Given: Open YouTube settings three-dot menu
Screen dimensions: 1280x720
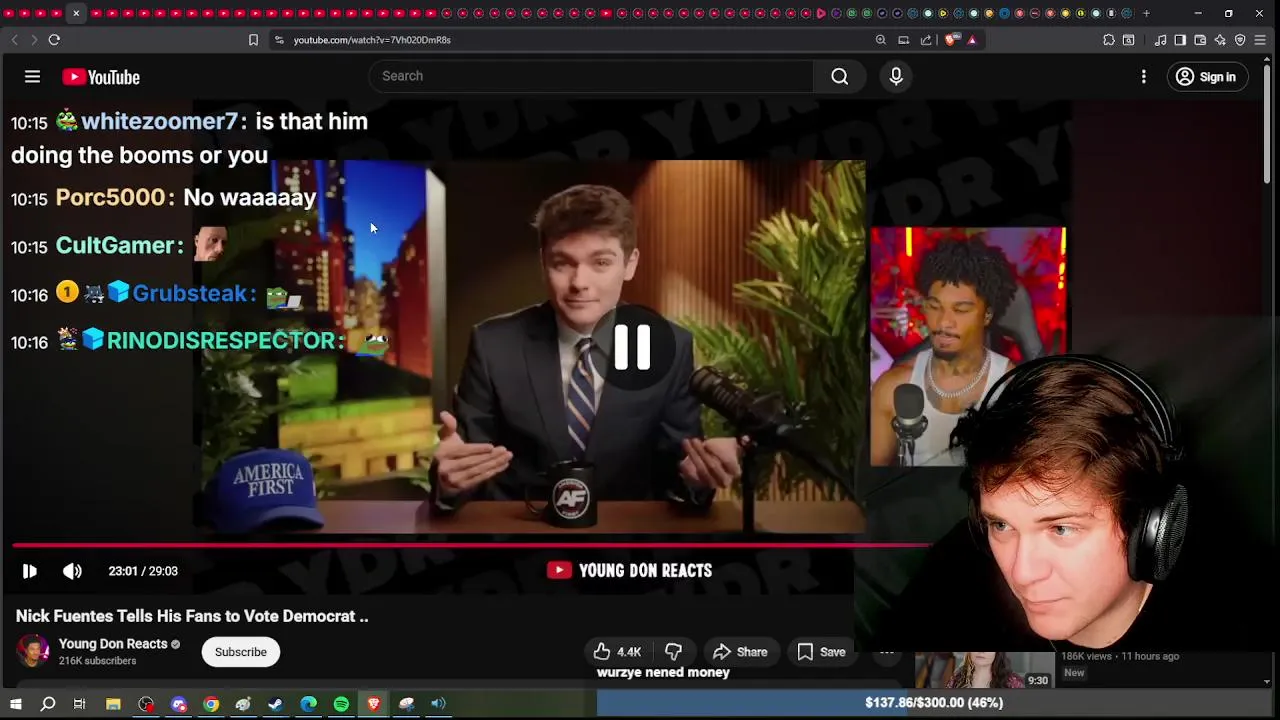Looking at the screenshot, I should 1144,77.
